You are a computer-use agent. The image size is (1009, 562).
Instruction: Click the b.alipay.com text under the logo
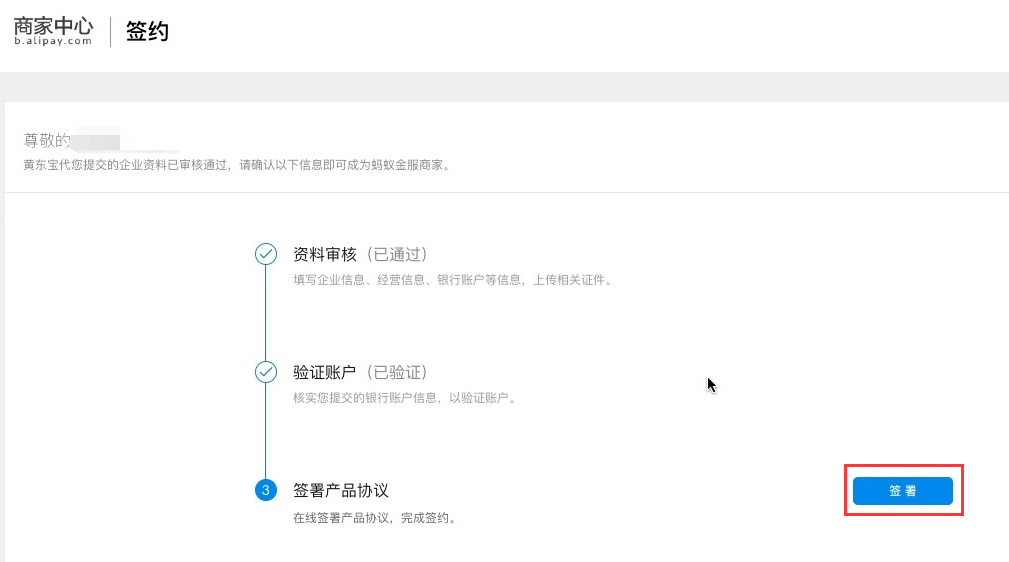click(x=53, y=42)
